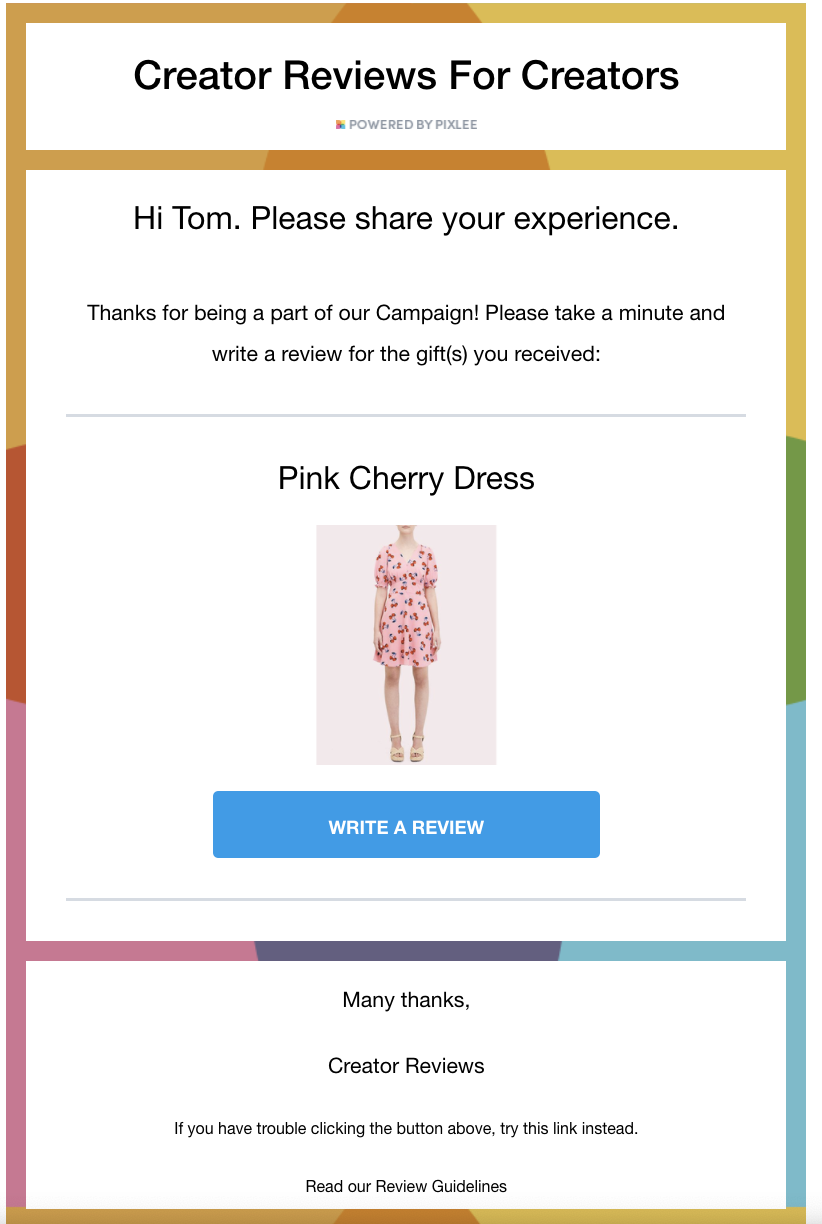Click the Creator Reviews signature text
This screenshot has width=822, height=1224.
coord(406,1066)
